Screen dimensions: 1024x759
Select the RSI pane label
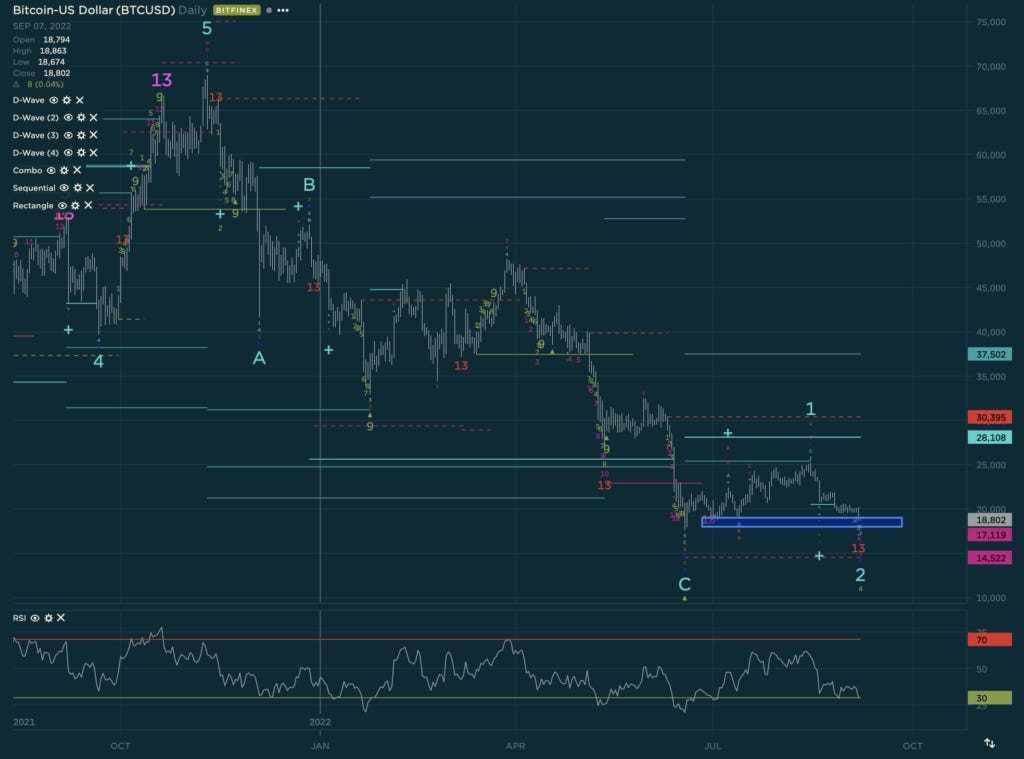tap(20, 618)
